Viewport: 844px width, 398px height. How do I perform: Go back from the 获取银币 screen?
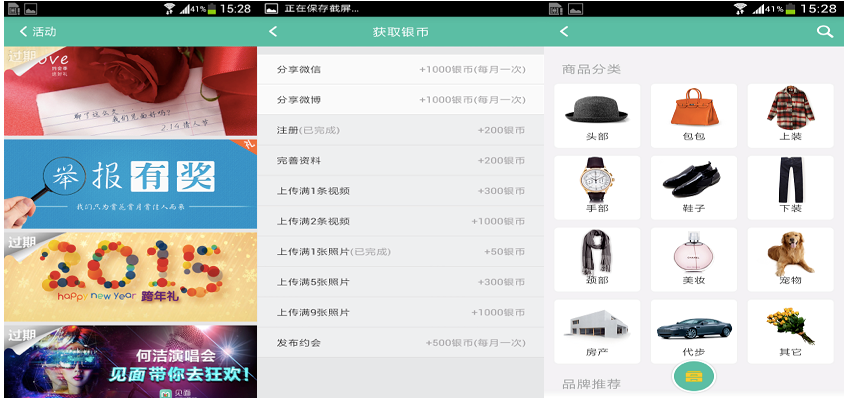273,32
